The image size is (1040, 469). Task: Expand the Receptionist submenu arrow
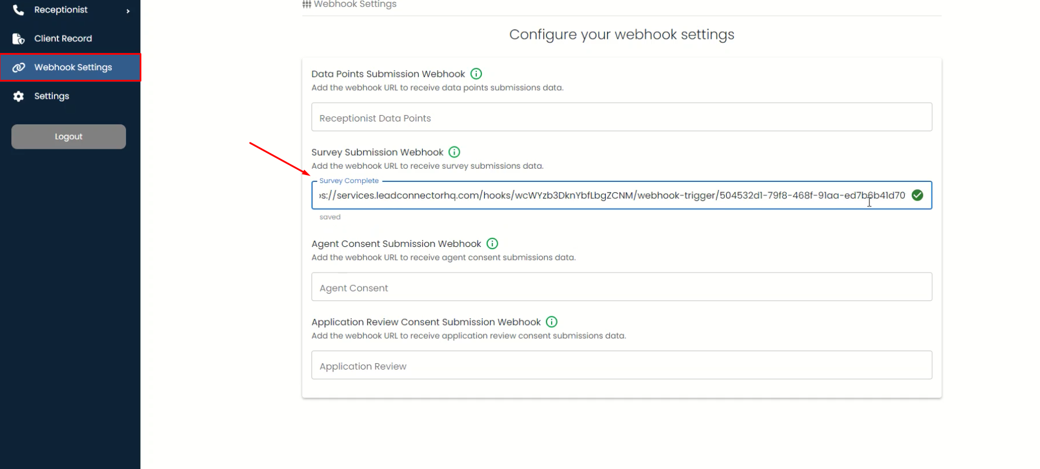point(128,11)
